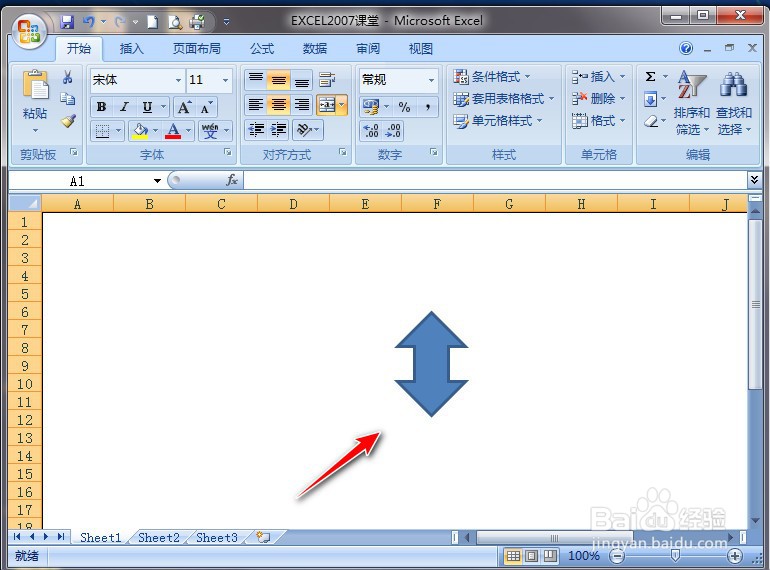
Task: Toggle middle vertical alignment
Action: [x=278, y=79]
